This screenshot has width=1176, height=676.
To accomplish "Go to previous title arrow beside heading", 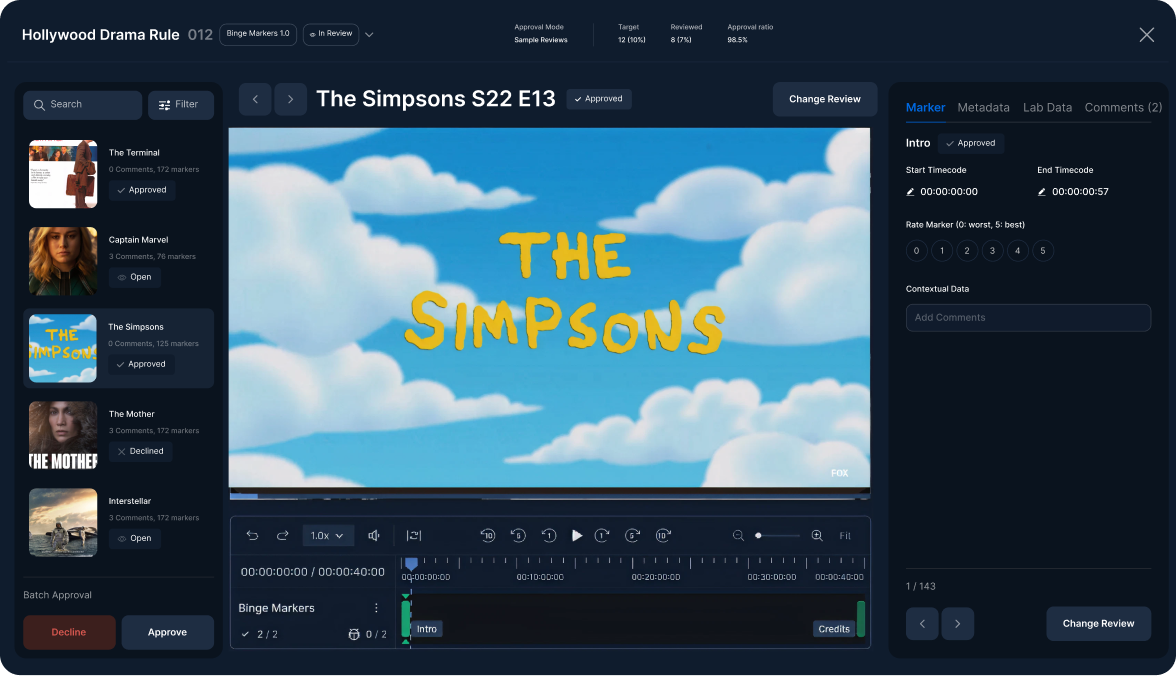I will [x=255, y=99].
